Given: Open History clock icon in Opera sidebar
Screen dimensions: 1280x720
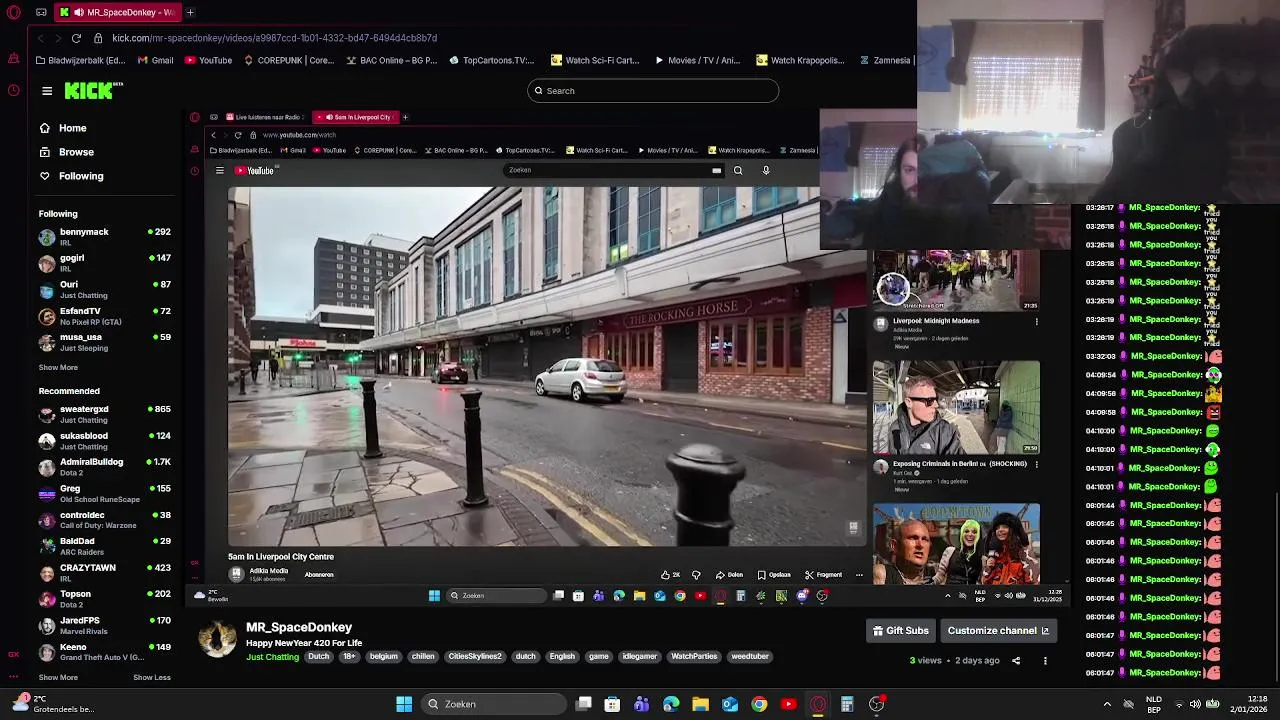Looking at the screenshot, I should point(13,90).
